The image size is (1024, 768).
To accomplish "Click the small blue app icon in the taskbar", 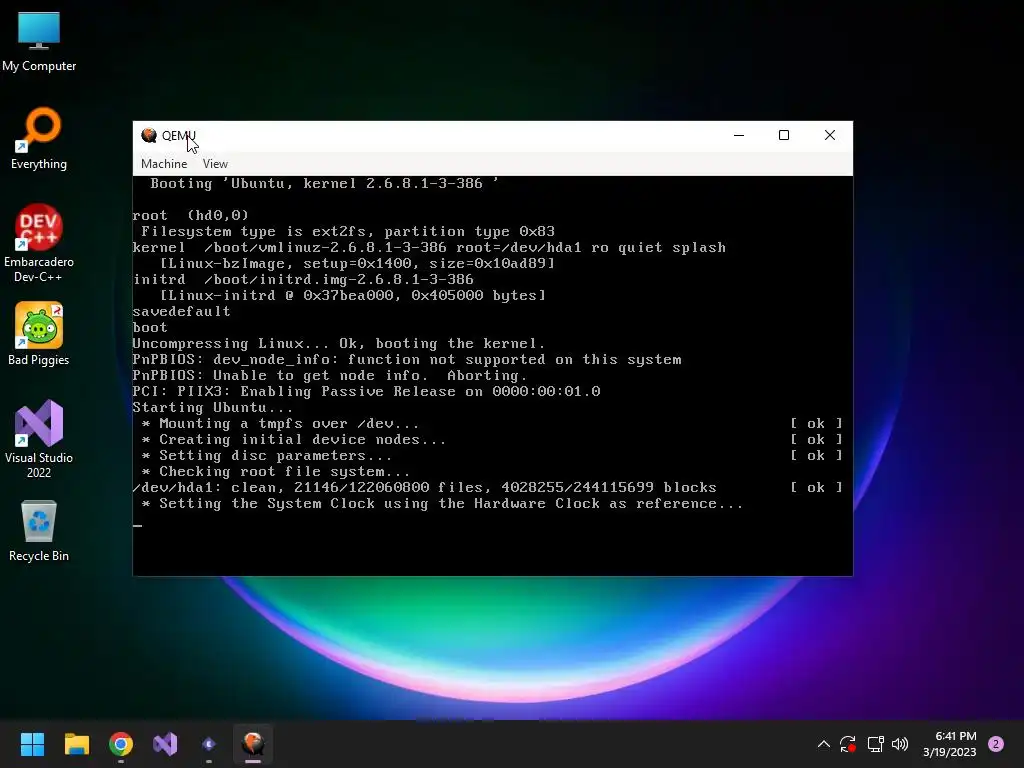I will [x=209, y=744].
